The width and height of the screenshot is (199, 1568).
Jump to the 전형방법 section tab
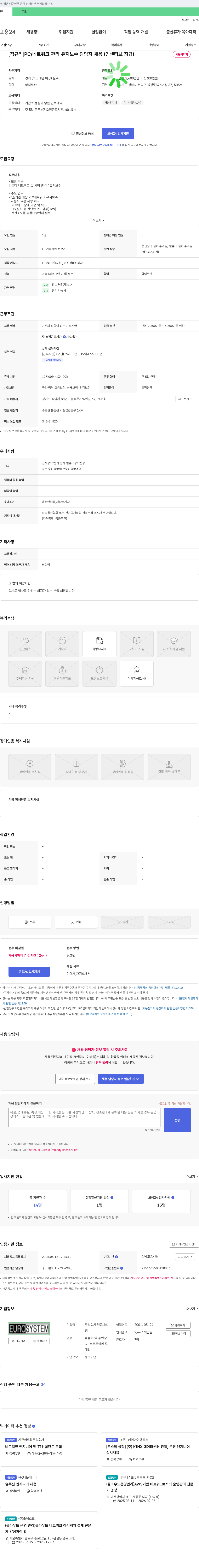coord(154,45)
